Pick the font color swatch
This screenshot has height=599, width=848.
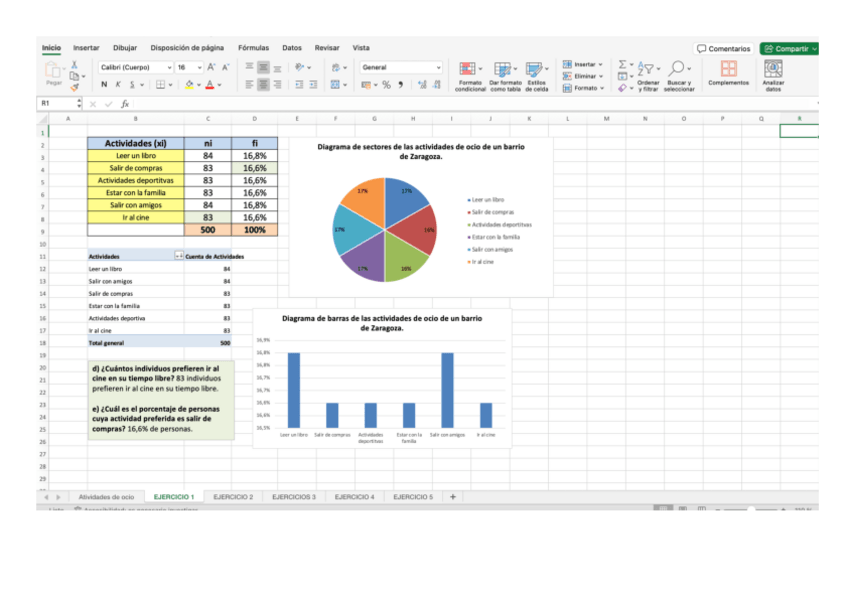[209, 85]
